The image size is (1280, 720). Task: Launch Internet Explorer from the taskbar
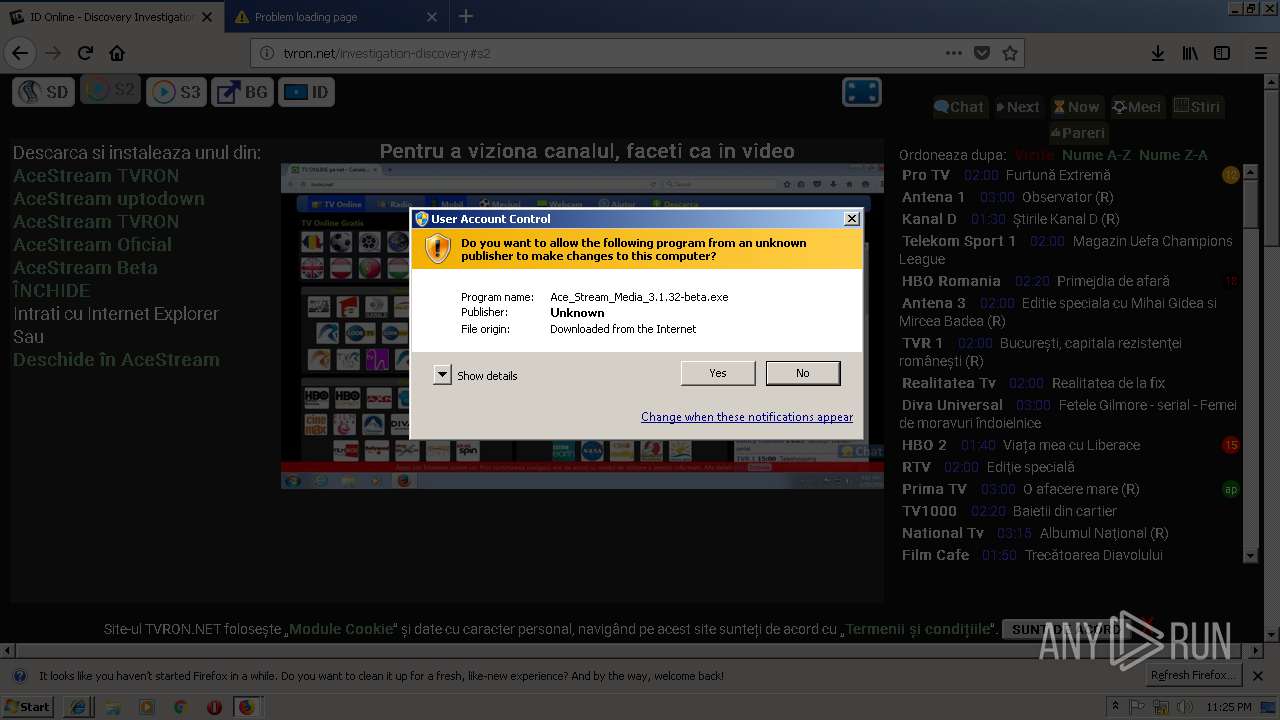[x=78, y=707]
